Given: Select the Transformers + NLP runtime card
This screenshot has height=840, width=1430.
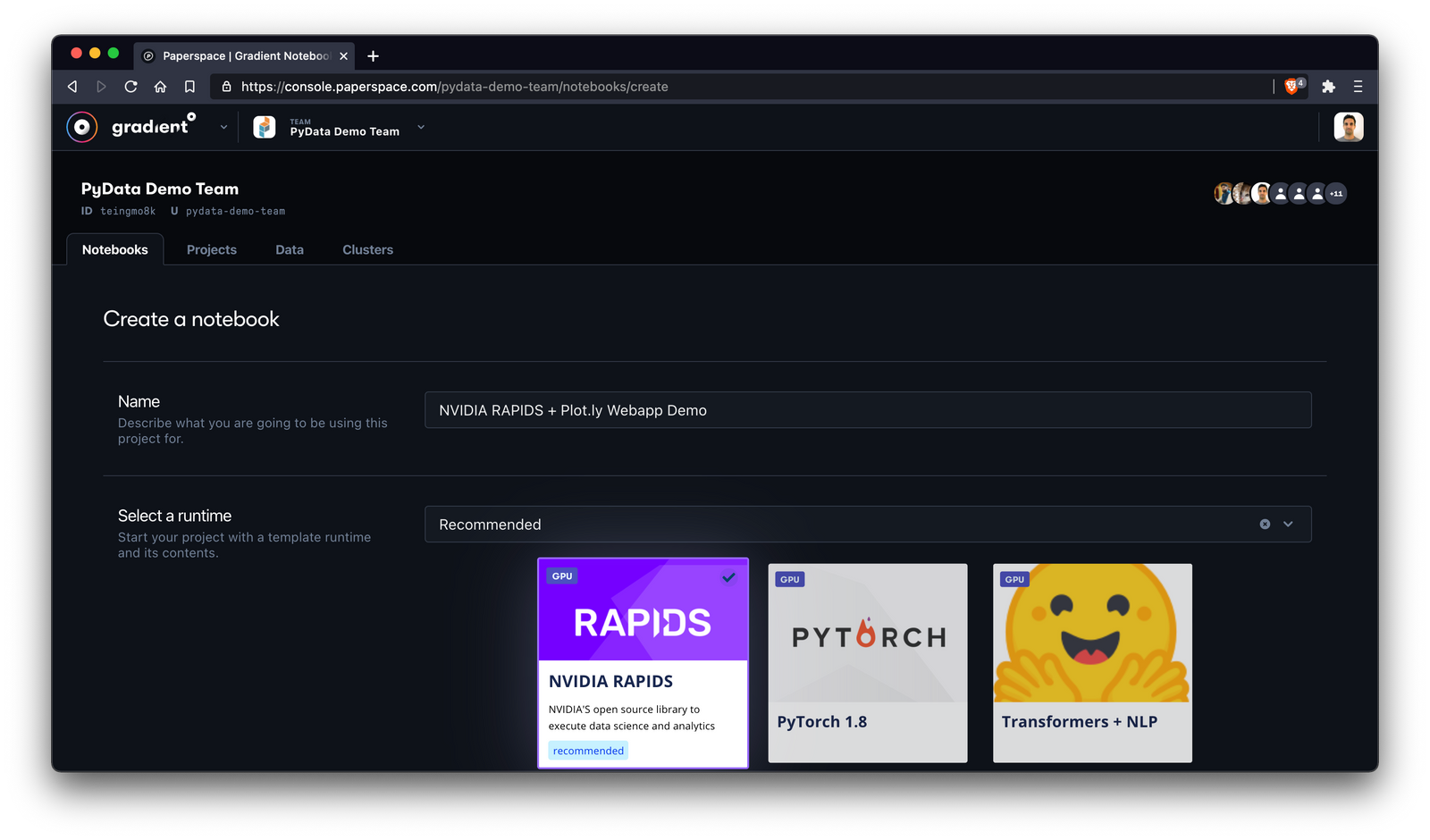Looking at the screenshot, I should pyautogui.click(x=1091, y=663).
